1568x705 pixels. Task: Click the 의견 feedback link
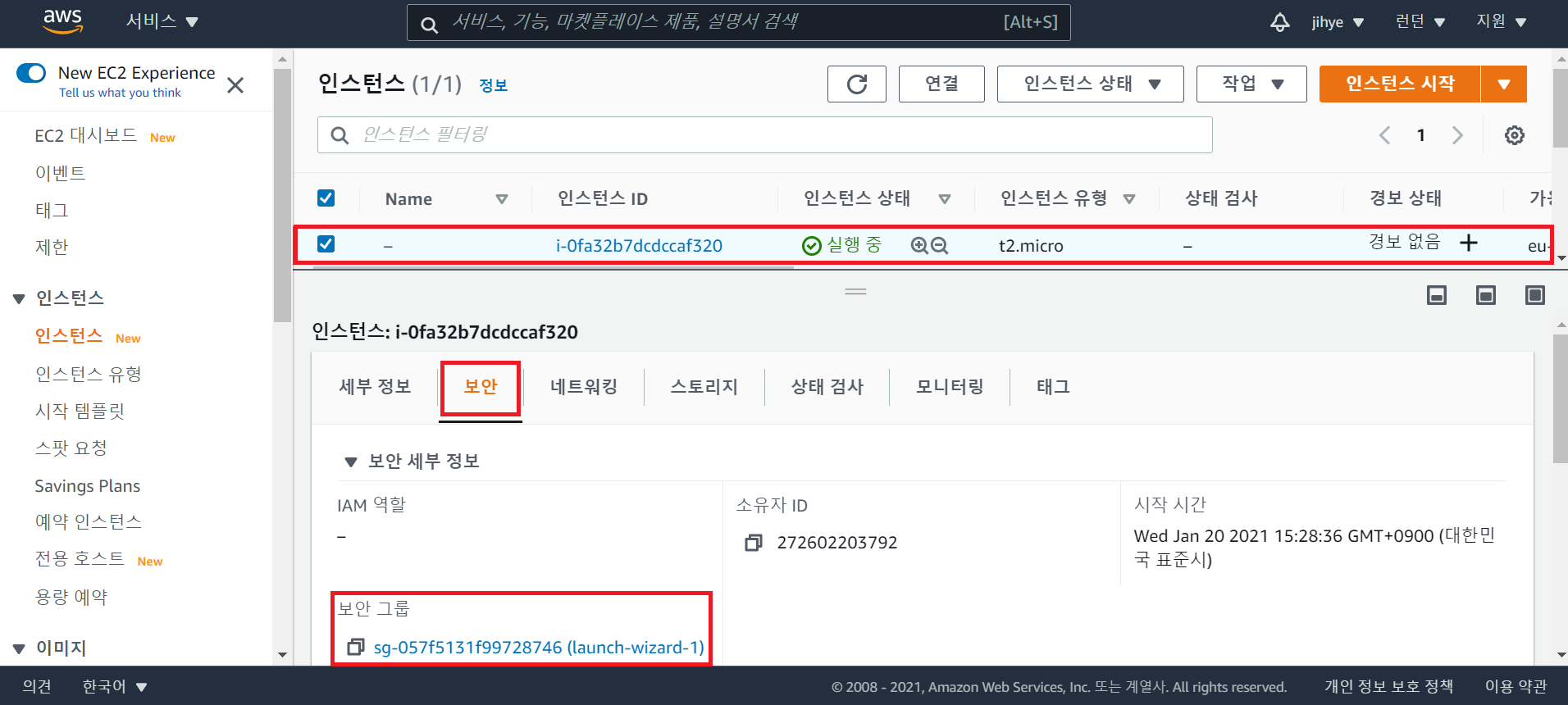click(x=37, y=686)
